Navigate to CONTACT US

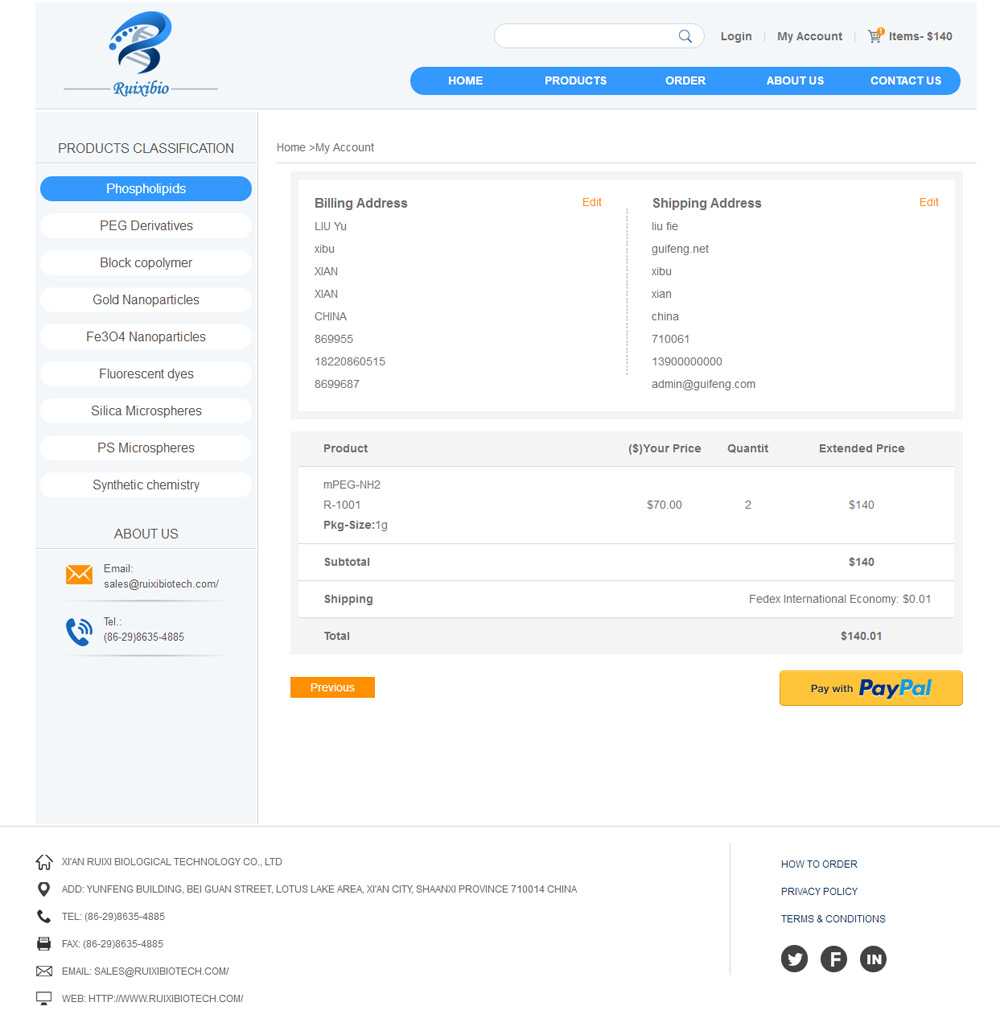click(905, 81)
